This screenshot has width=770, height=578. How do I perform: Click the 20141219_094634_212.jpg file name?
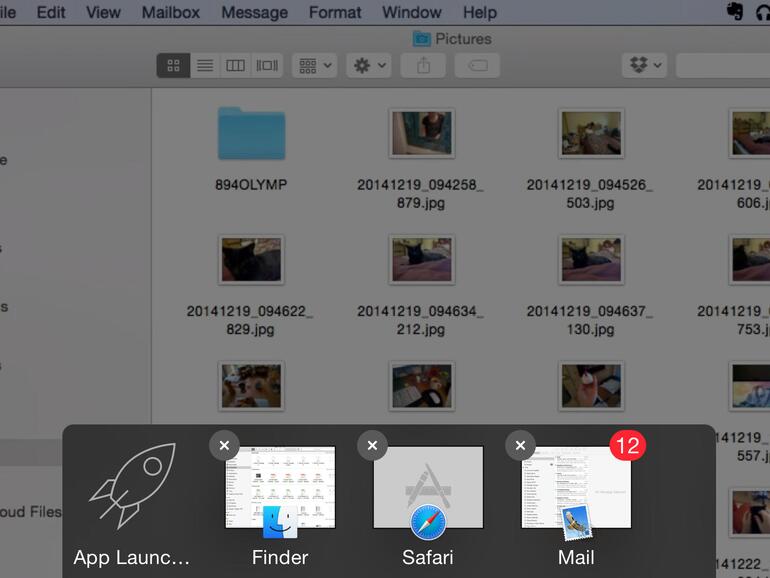[420, 320]
